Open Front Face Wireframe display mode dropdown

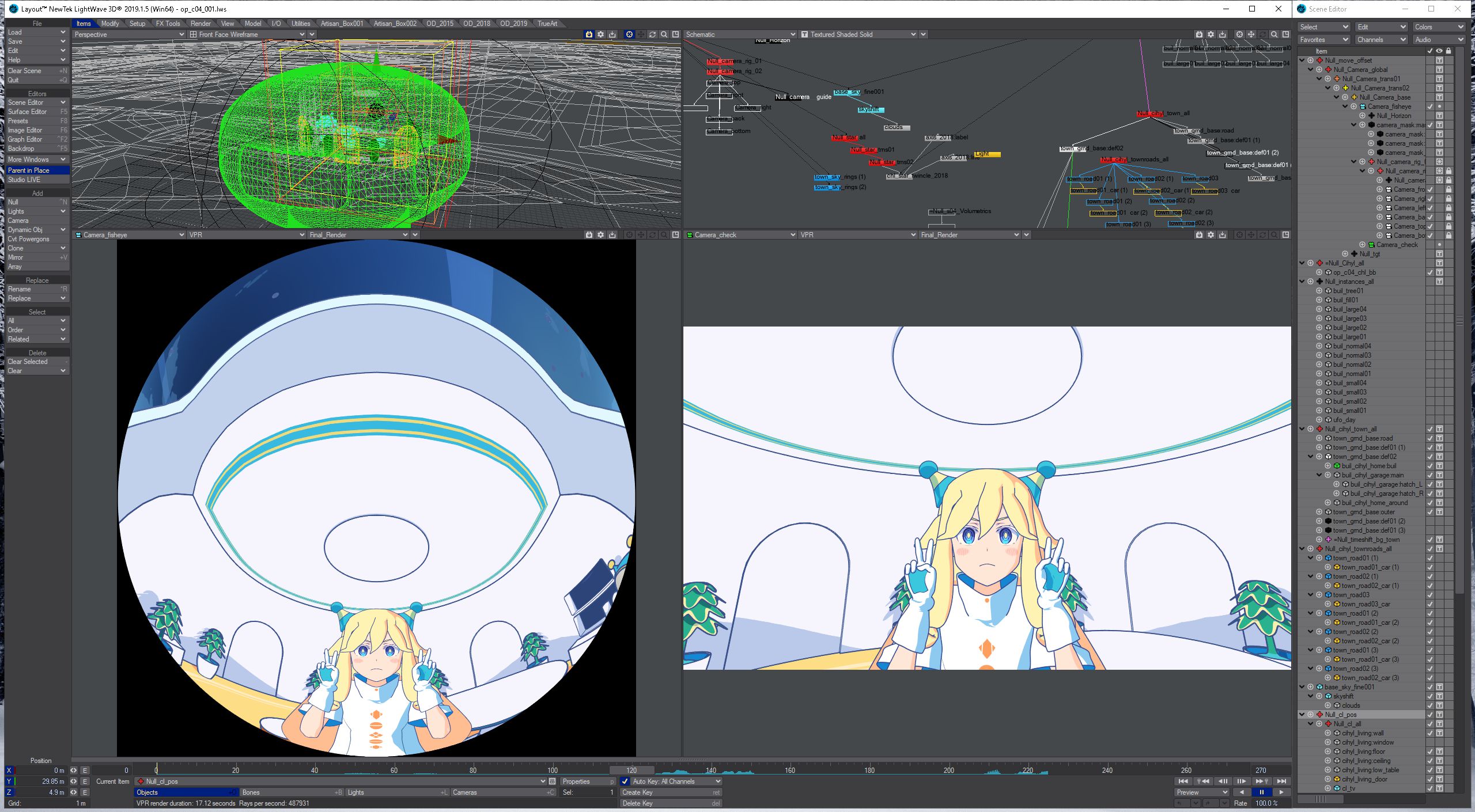[x=247, y=35]
